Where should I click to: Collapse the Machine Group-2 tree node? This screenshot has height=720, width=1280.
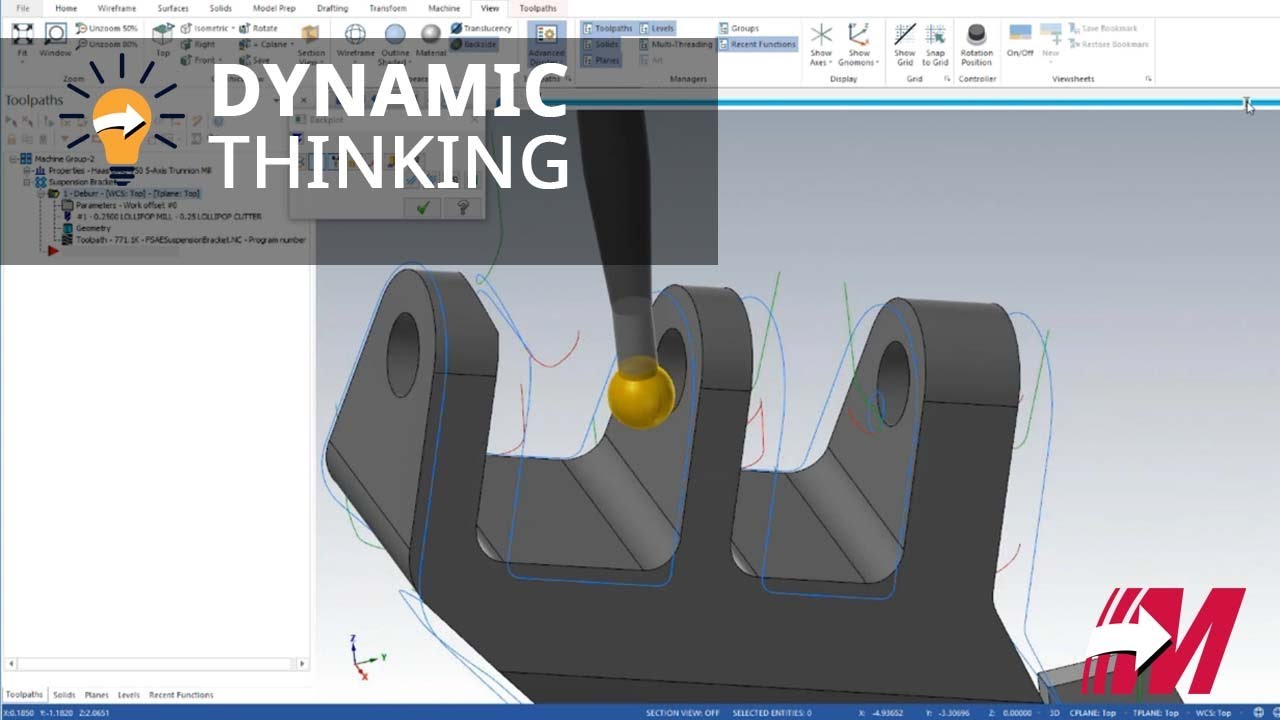pyautogui.click(x=14, y=159)
